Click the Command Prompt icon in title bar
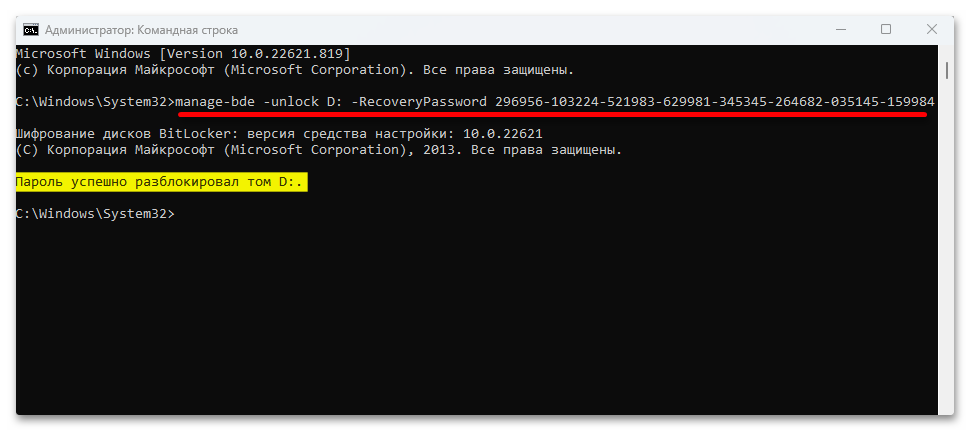The image size is (970, 431). 31,29
